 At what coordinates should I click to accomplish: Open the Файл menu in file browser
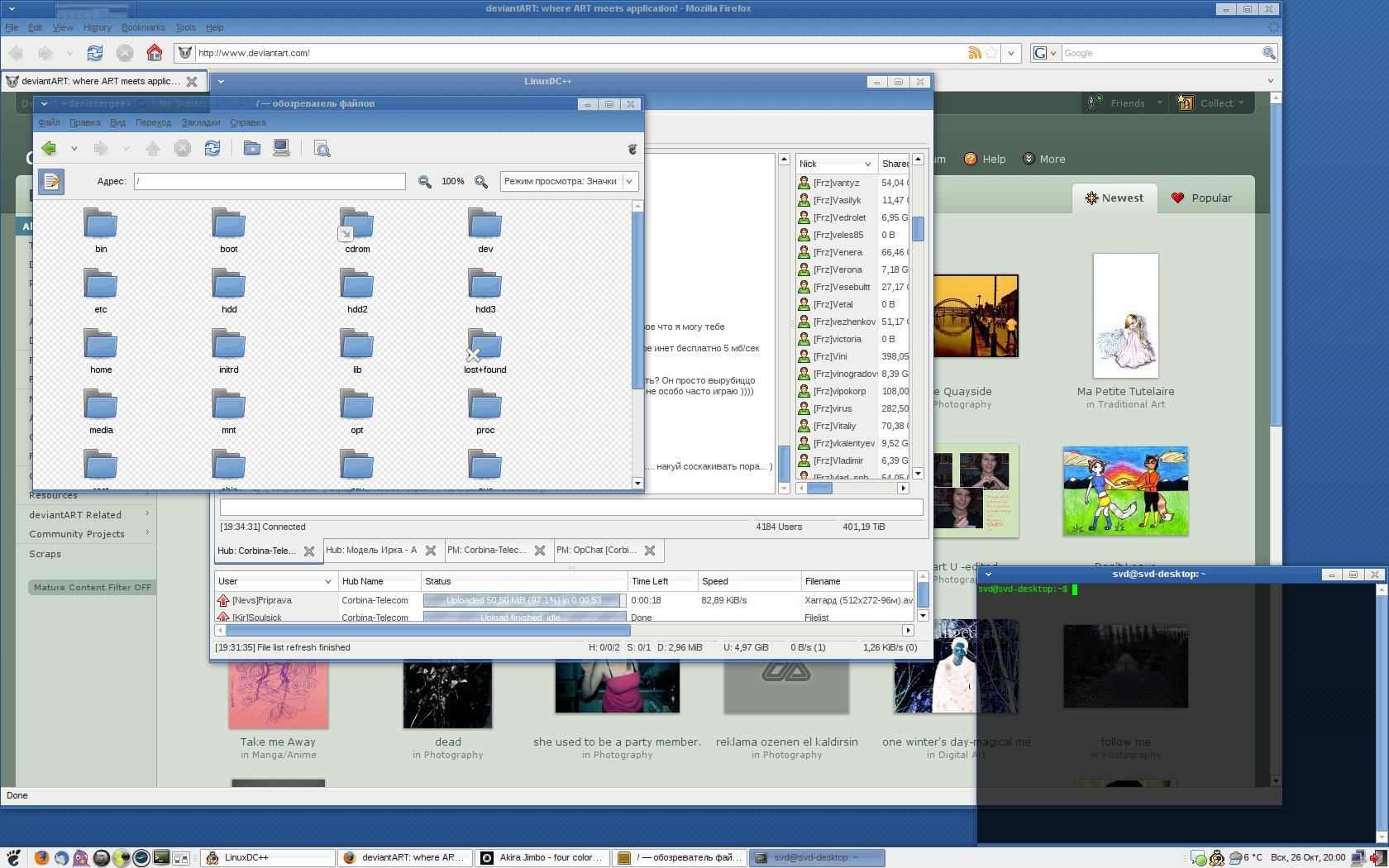(50, 122)
